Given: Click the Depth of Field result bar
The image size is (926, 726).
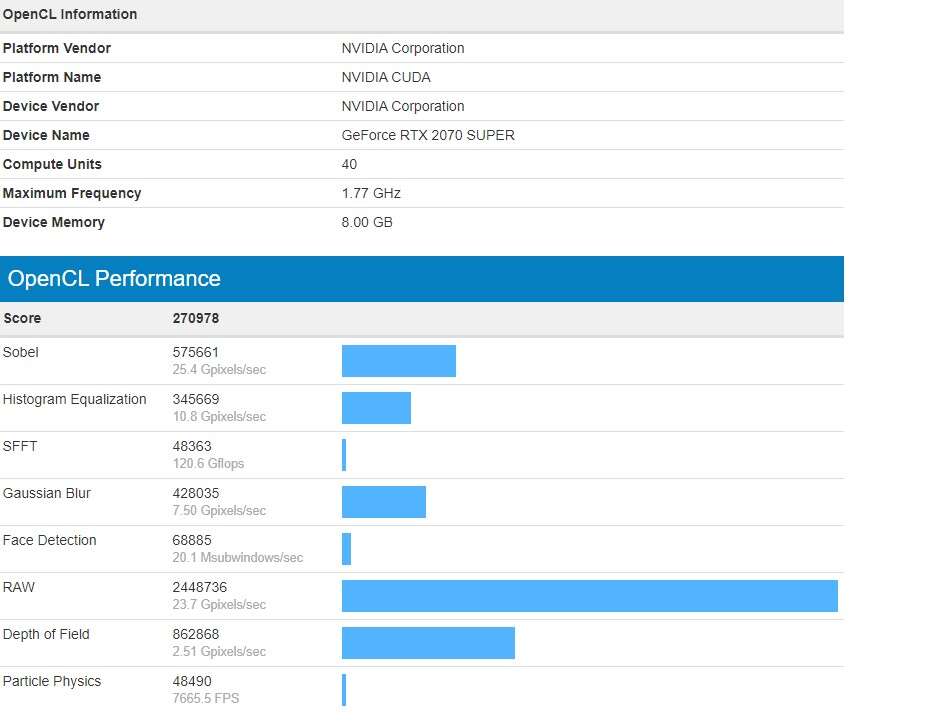Looking at the screenshot, I should 428,643.
